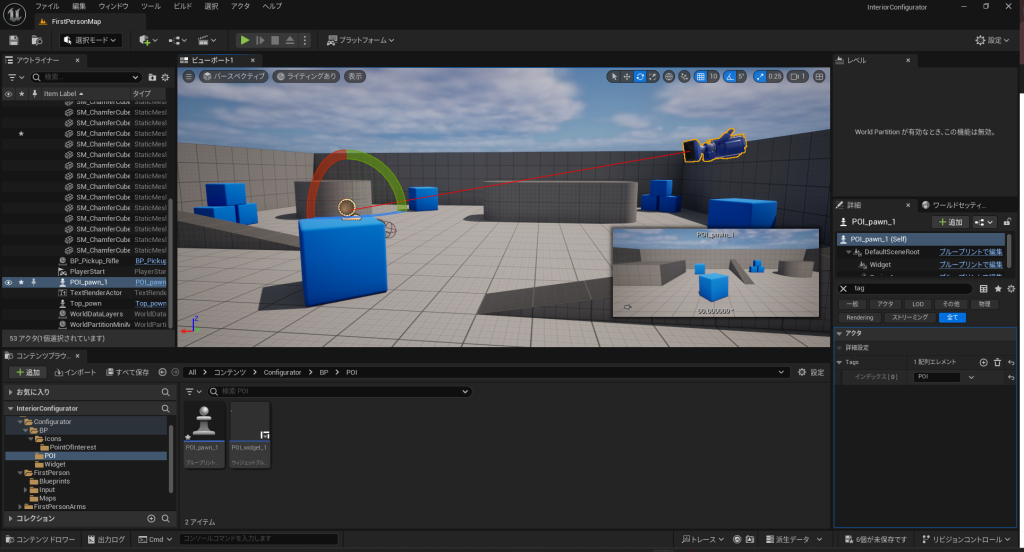
Task: Select the rotate gizmo tool in viewport
Action: [640, 76]
